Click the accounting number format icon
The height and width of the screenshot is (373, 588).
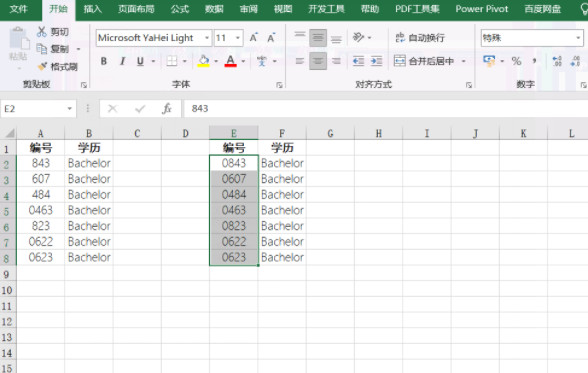coord(489,61)
